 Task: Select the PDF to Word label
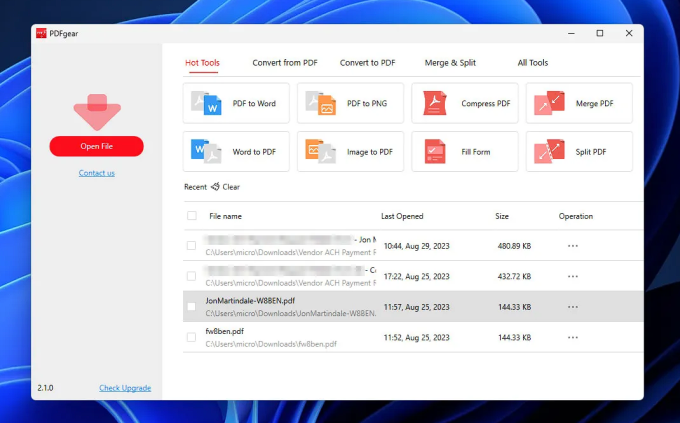pyautogui.click(x=254, y=104)
